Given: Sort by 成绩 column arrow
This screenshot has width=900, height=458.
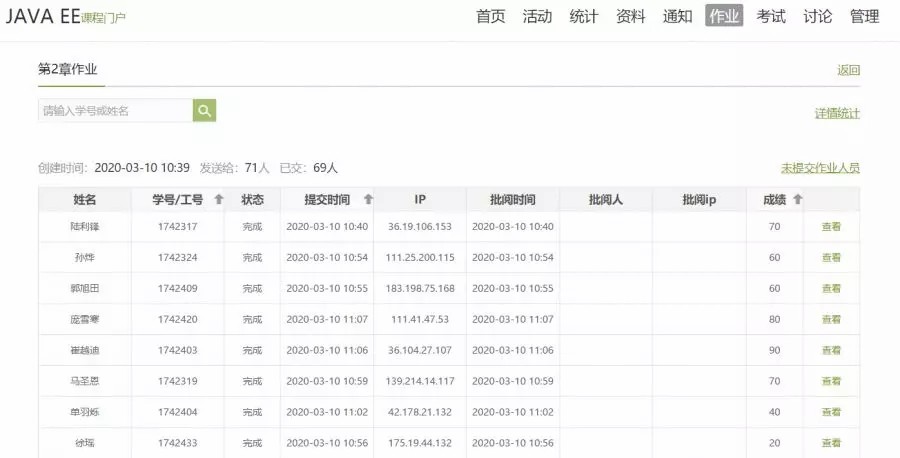Looking at the screenshot, I should (x=797, y=200).
